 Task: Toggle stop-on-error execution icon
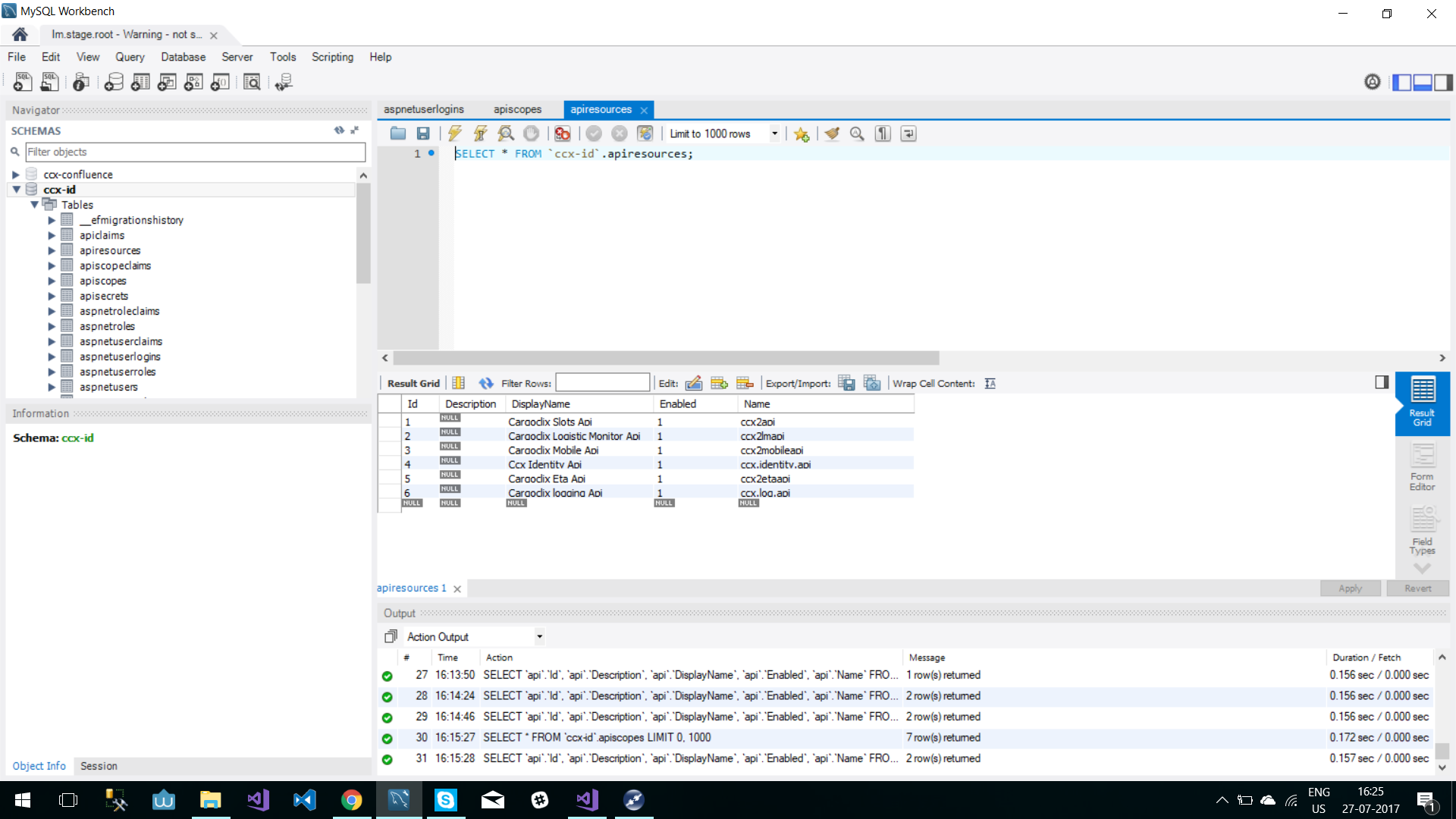pos(562,133)
